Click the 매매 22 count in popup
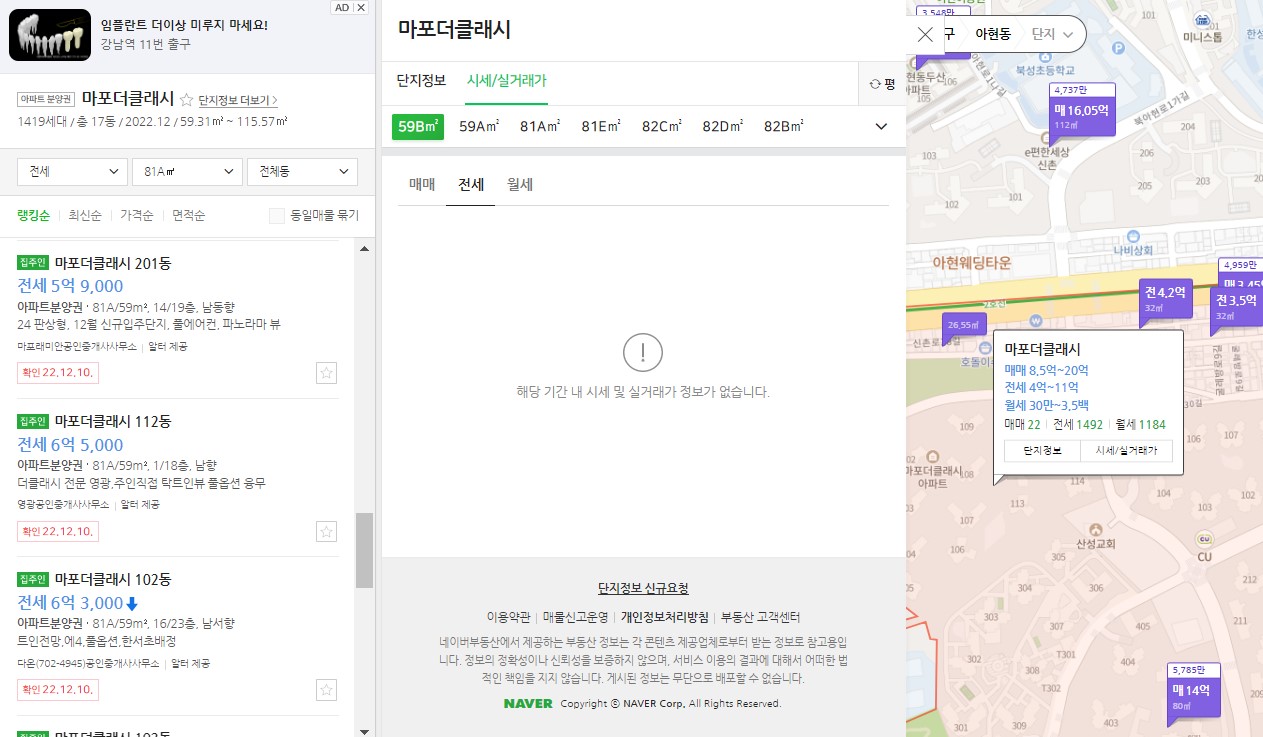Image resolution: width=1263 pixels, height=737 pixels. click(x=1023, y=424)
